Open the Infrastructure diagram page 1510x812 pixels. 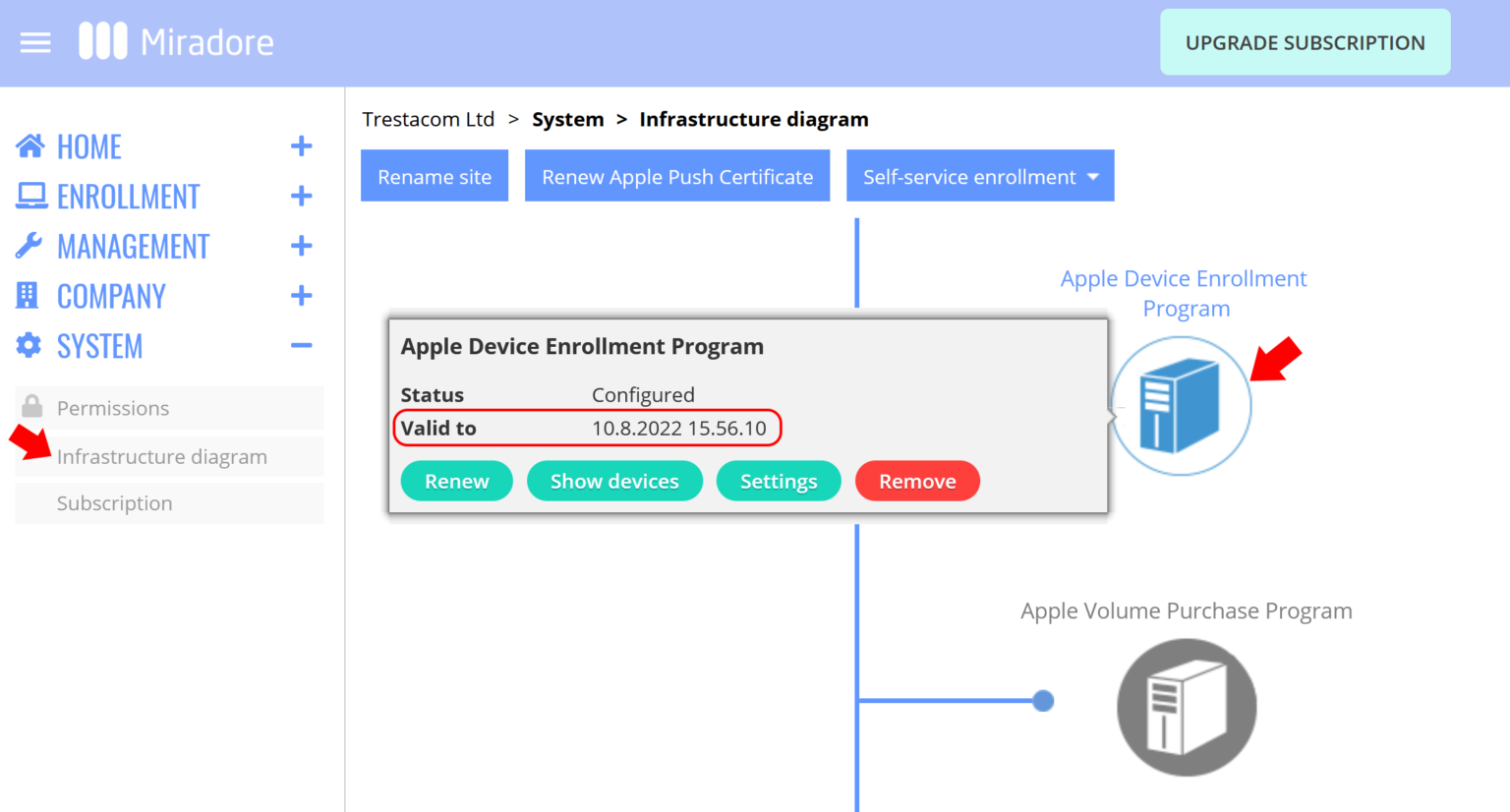click(161, 456)
